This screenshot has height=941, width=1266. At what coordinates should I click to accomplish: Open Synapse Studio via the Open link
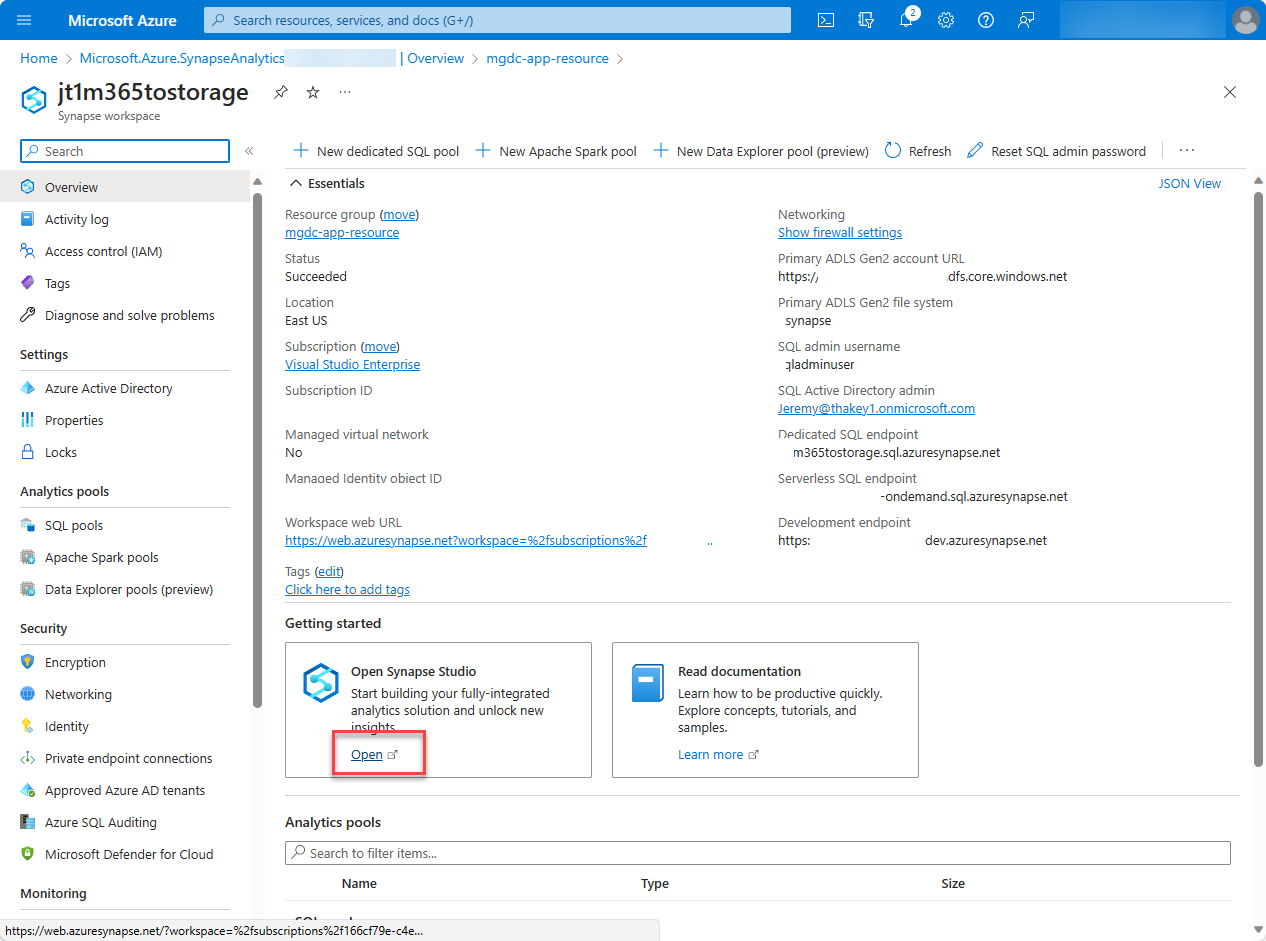click(x=366, y=754)
